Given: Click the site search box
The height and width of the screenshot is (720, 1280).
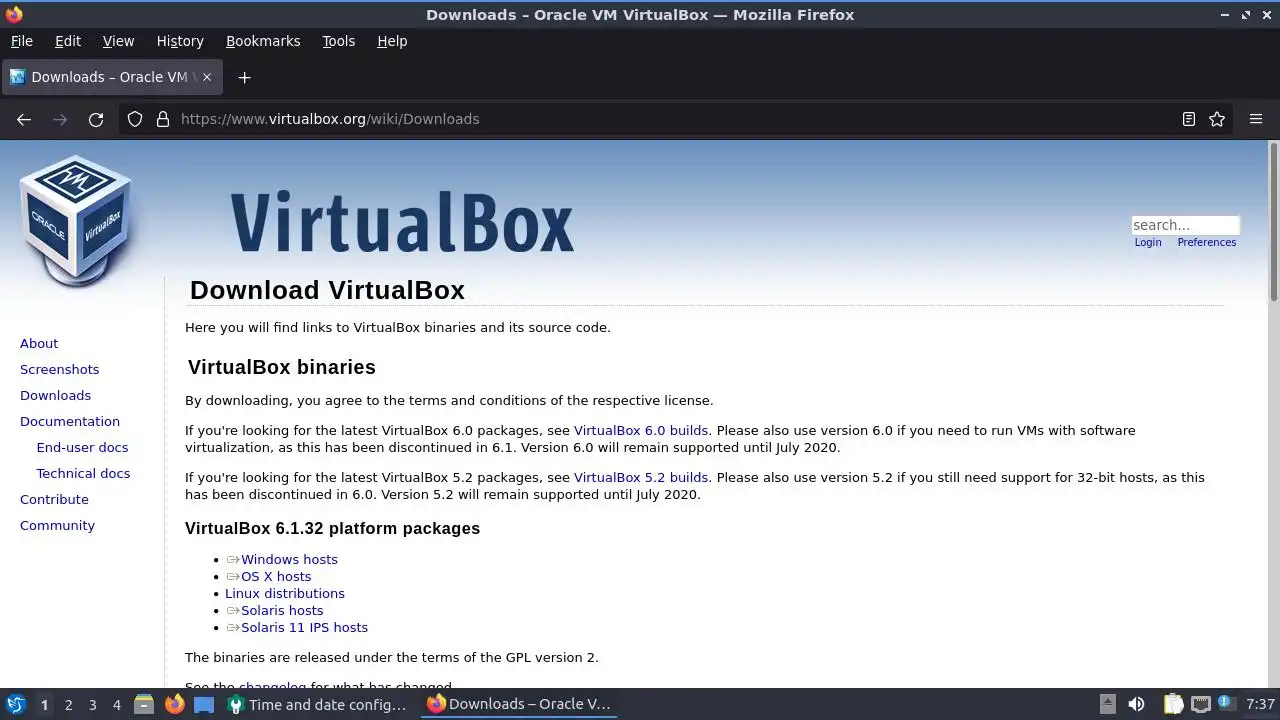Looking at the screenshot, I should [x=1185, y=225].
